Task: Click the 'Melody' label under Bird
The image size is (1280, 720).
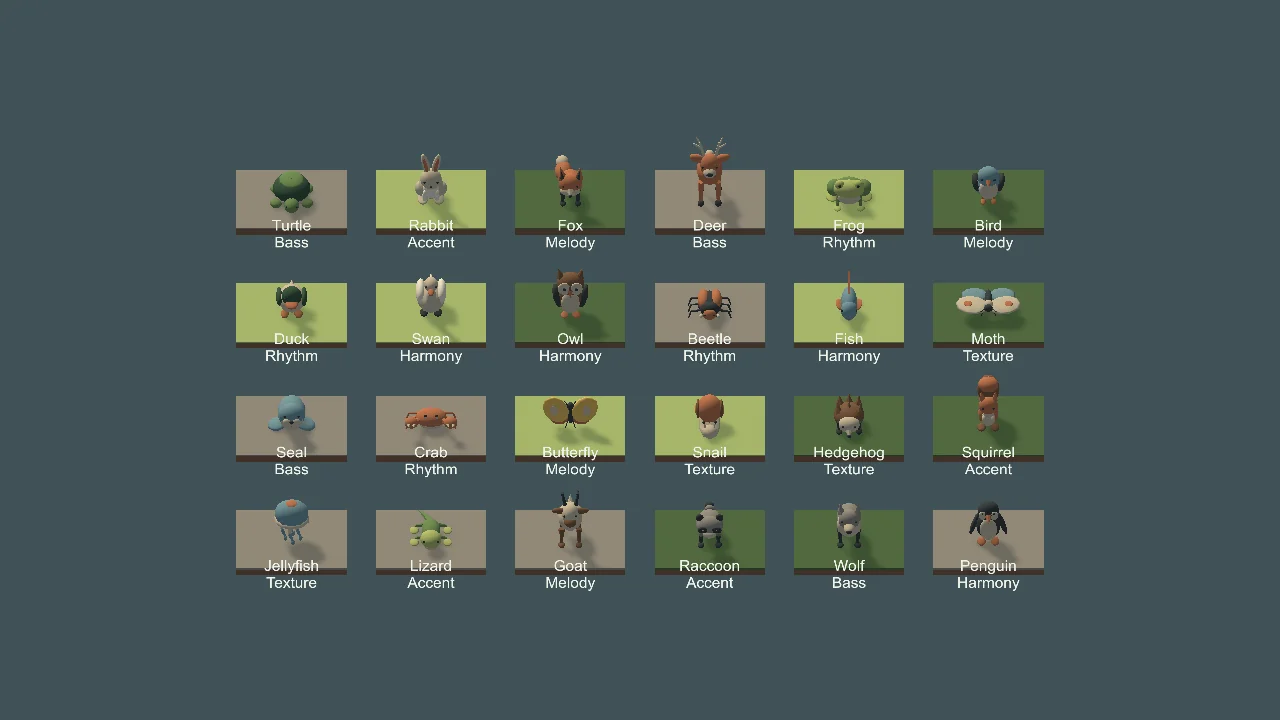Action: pos(988,243)
